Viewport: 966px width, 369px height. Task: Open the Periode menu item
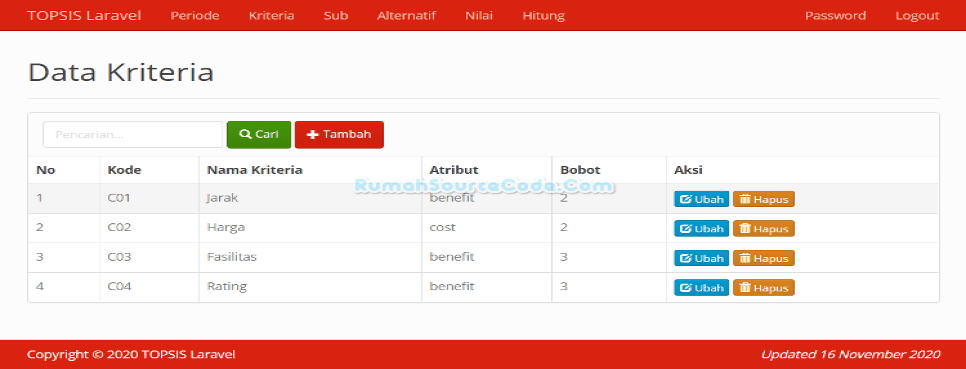pos(195,15)
